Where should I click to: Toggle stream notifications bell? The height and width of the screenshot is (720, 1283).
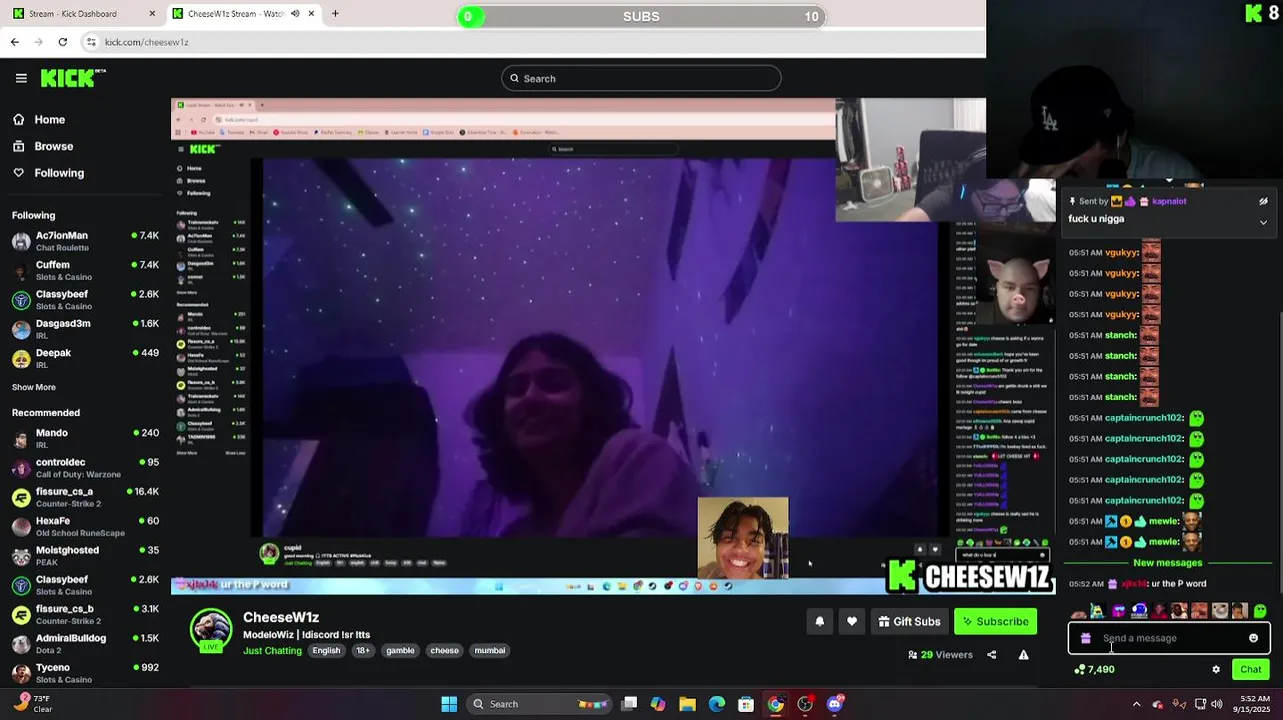819,621
